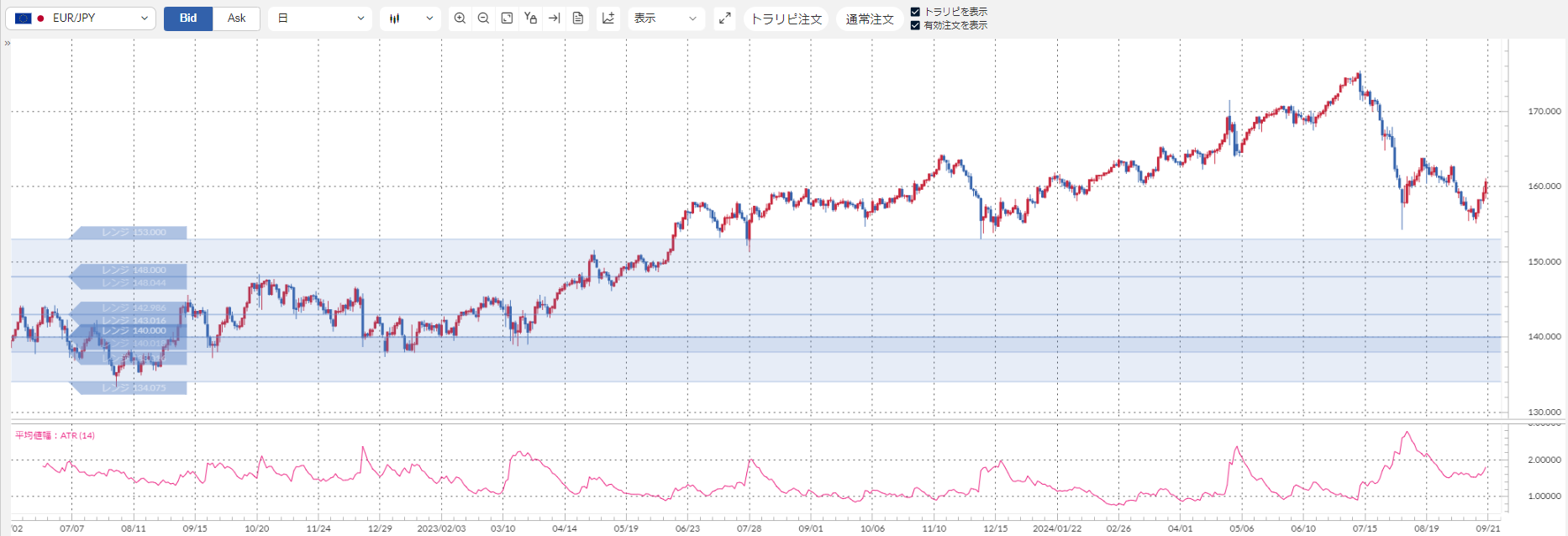Click the fit chart to screen icon

coord(507,18)
